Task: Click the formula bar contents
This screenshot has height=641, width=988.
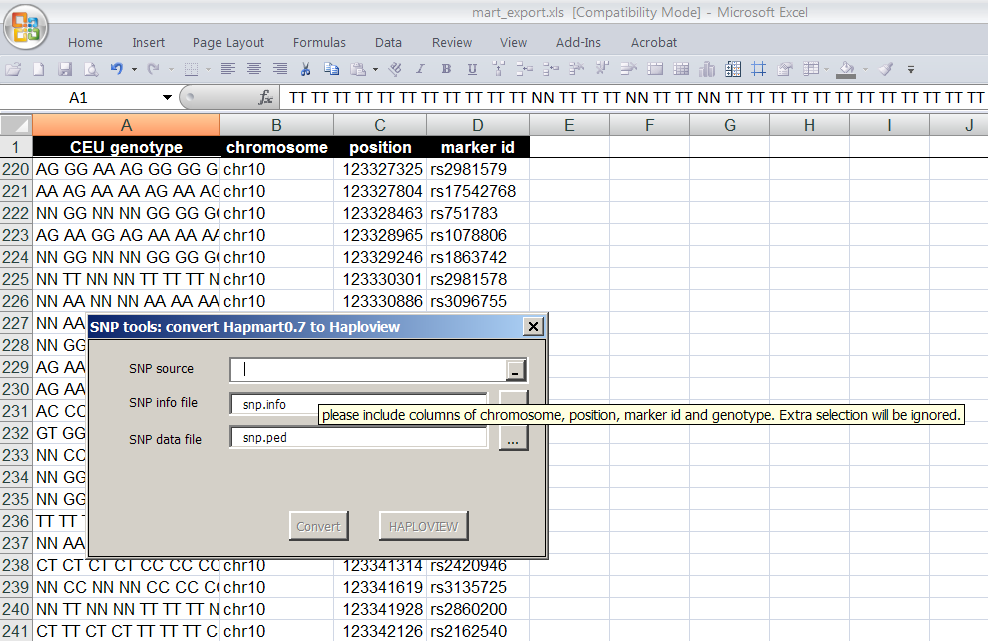Action: point(635,98)
